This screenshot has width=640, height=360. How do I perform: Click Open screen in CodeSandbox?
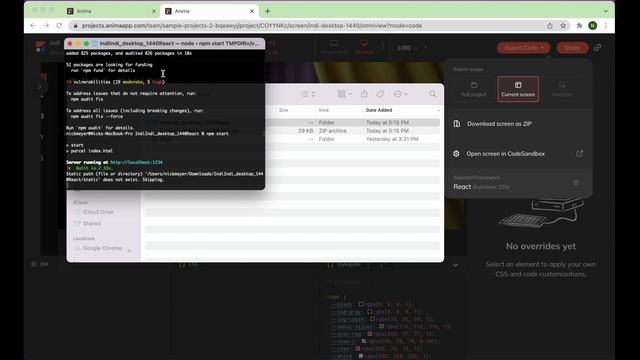(505, 154)
